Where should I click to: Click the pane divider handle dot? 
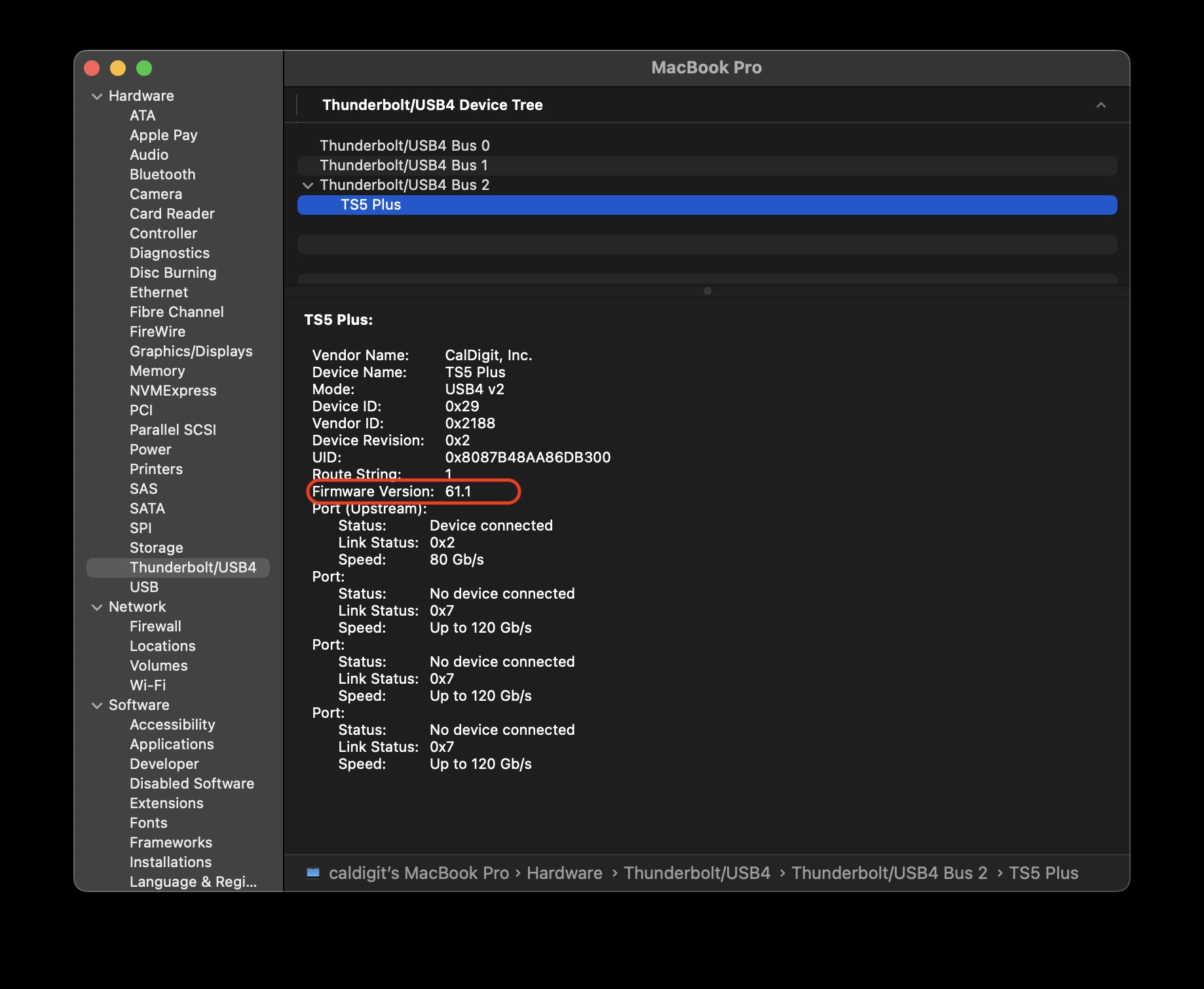coord(707,291)
